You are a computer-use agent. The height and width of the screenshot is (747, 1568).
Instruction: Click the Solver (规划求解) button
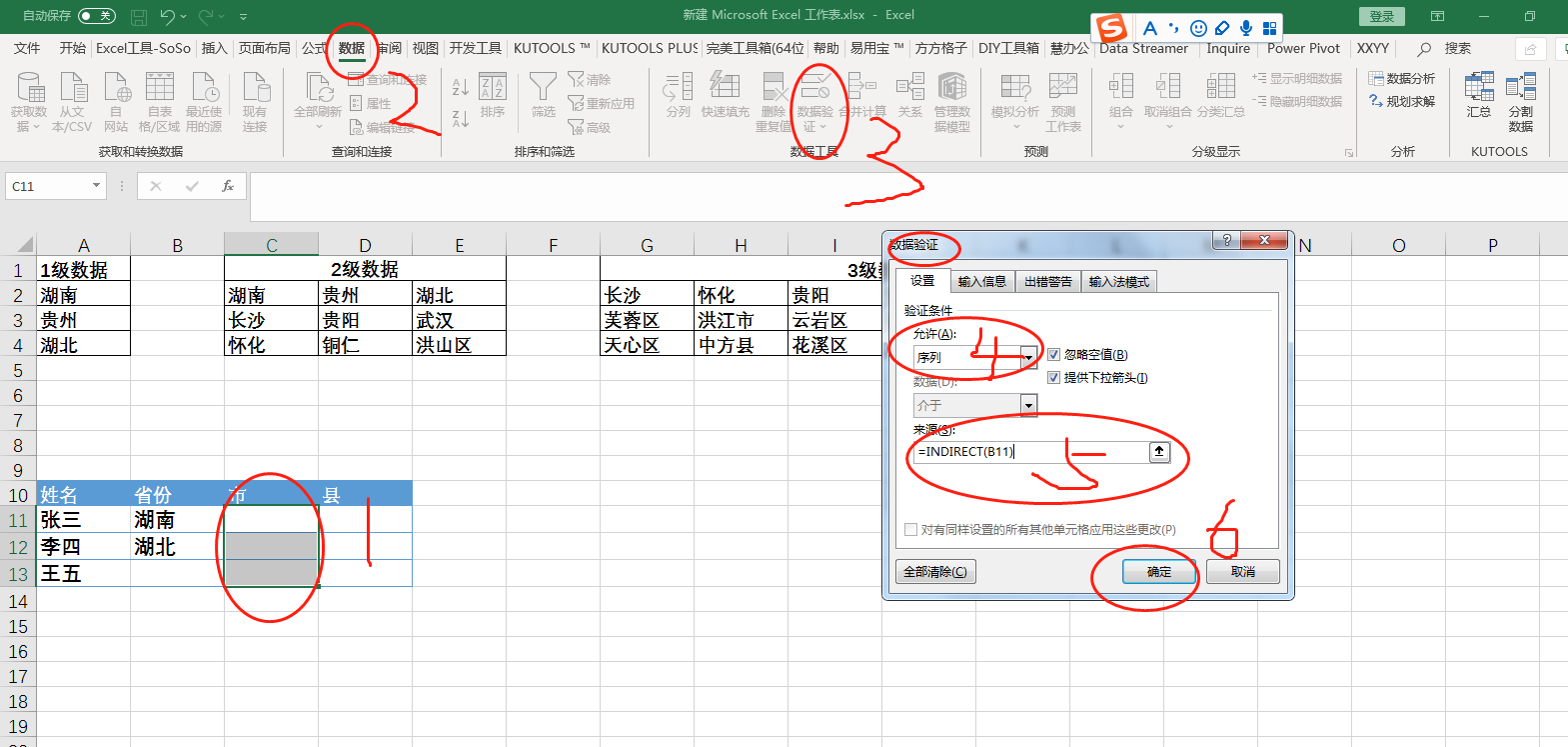tap(1402, 101)
